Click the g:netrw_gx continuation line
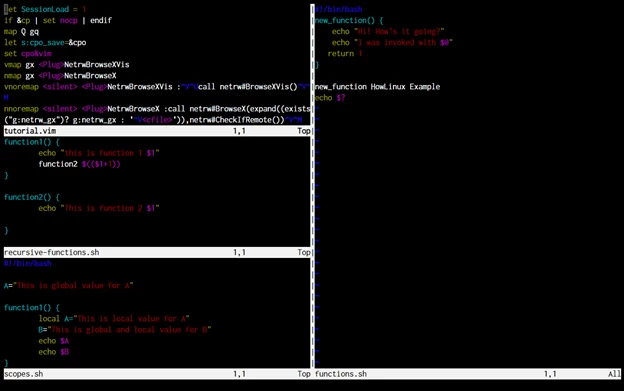The height and width of the screenshot is (391, 624). tap(153, 120)
